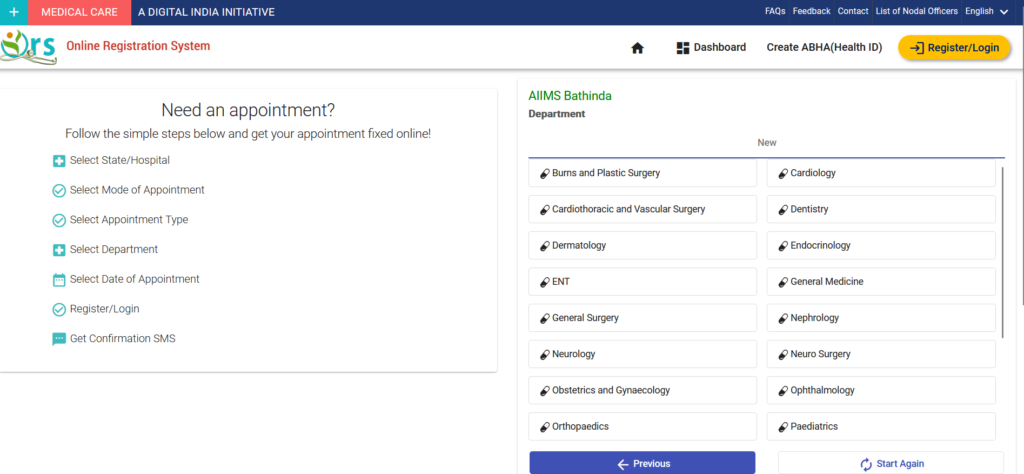Switch to the New department tab
The image size is (1024, 474).
point(766,143)
